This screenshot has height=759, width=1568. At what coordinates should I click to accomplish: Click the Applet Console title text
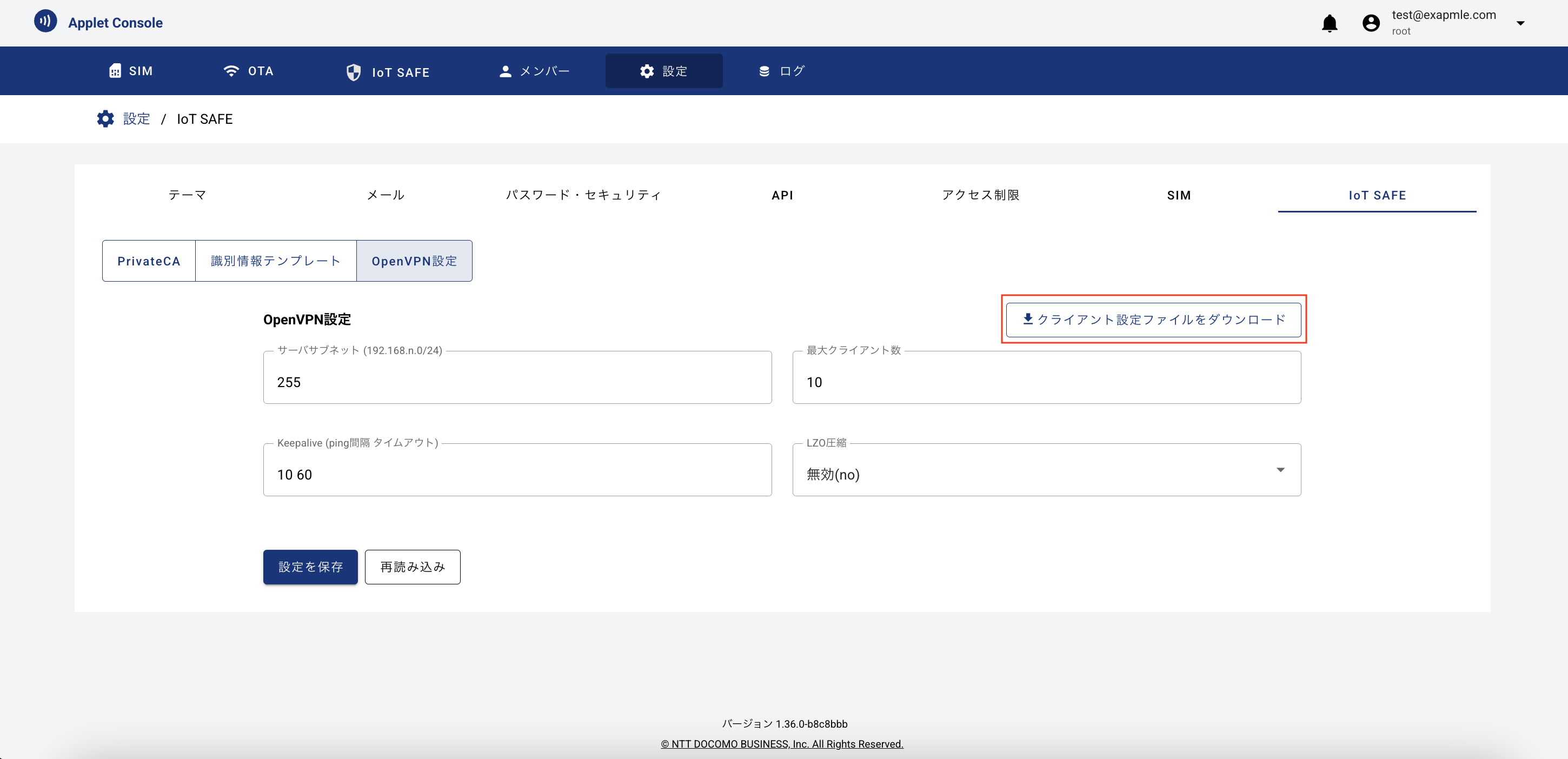115,23
